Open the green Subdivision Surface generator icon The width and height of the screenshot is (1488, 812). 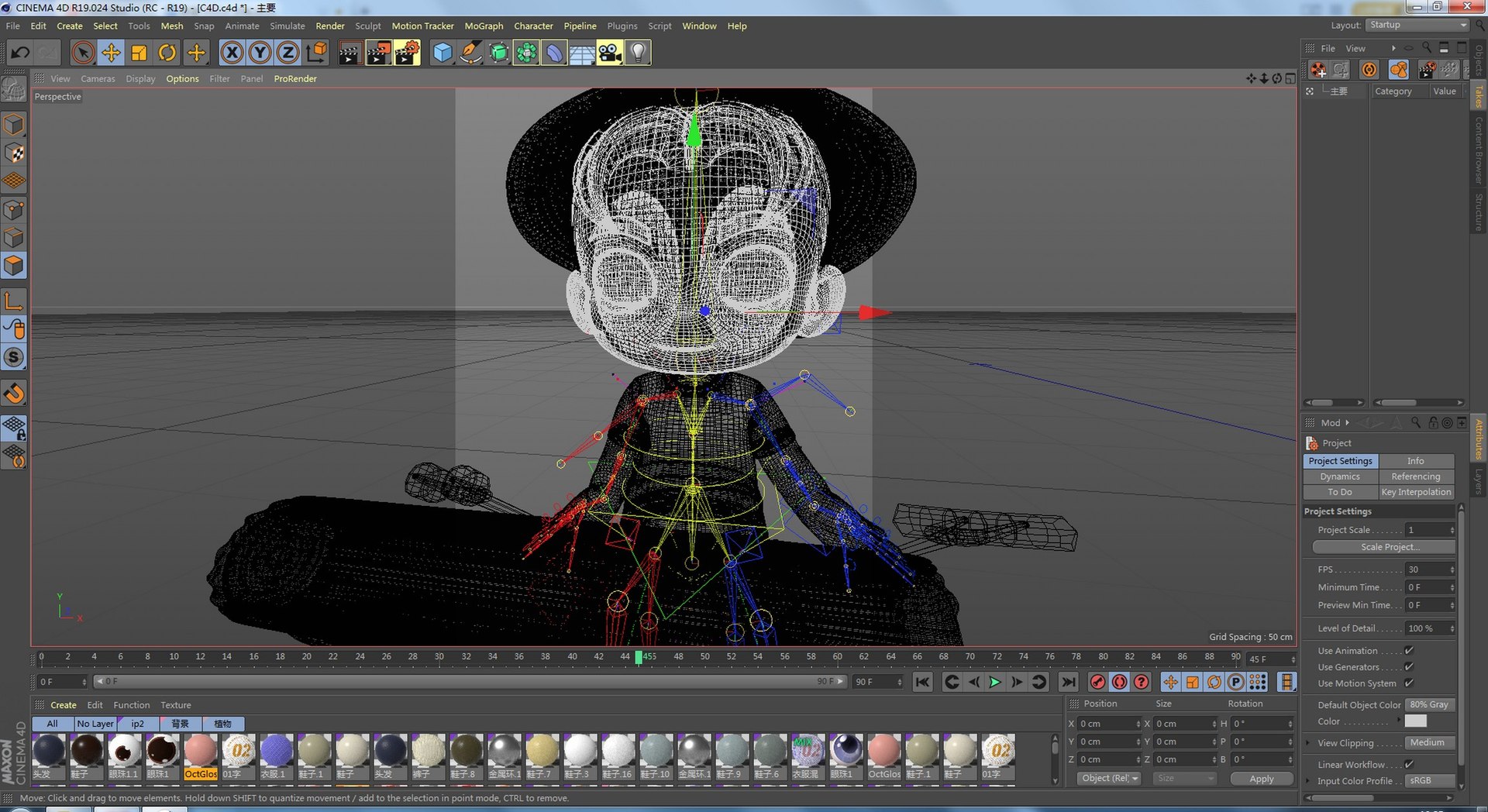[x=498, y=53]
